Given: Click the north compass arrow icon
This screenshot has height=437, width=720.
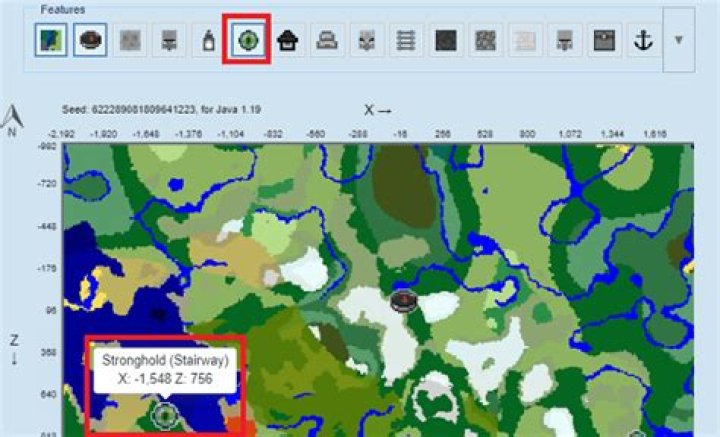Looking at the screenshot, I should tap(12, 121).
